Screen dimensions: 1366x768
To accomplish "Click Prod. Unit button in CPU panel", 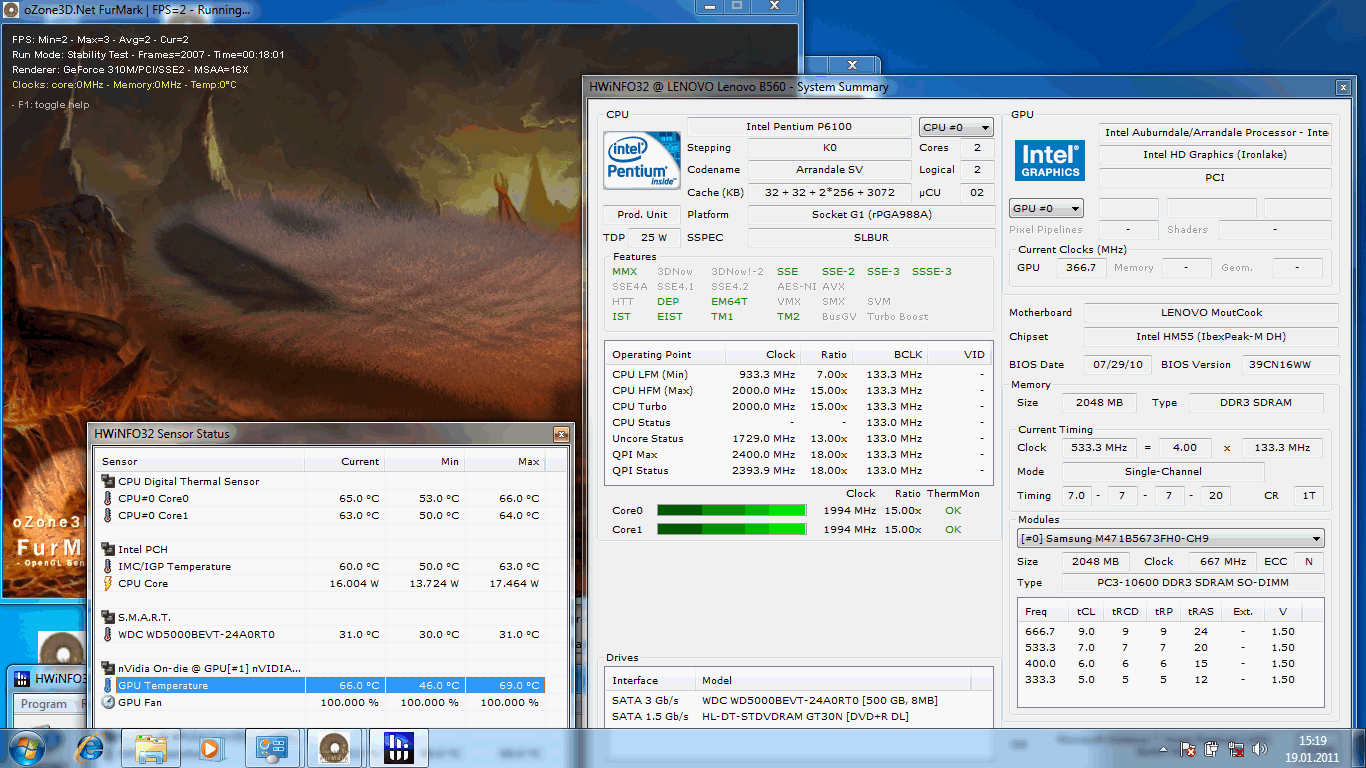I will (x=642, y=214).
